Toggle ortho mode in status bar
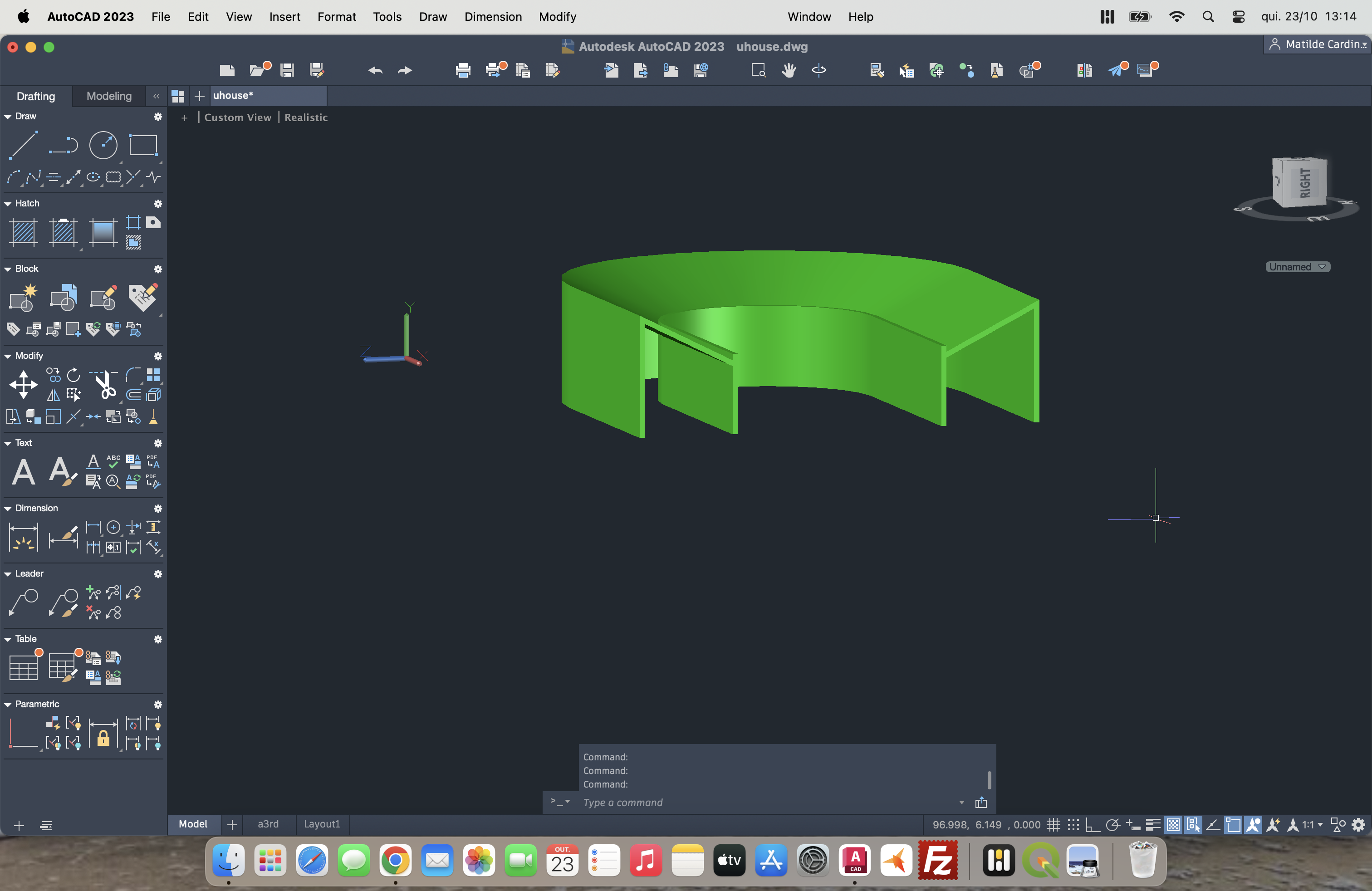This screenshot has height=891, width=1372. [1093, 825]
